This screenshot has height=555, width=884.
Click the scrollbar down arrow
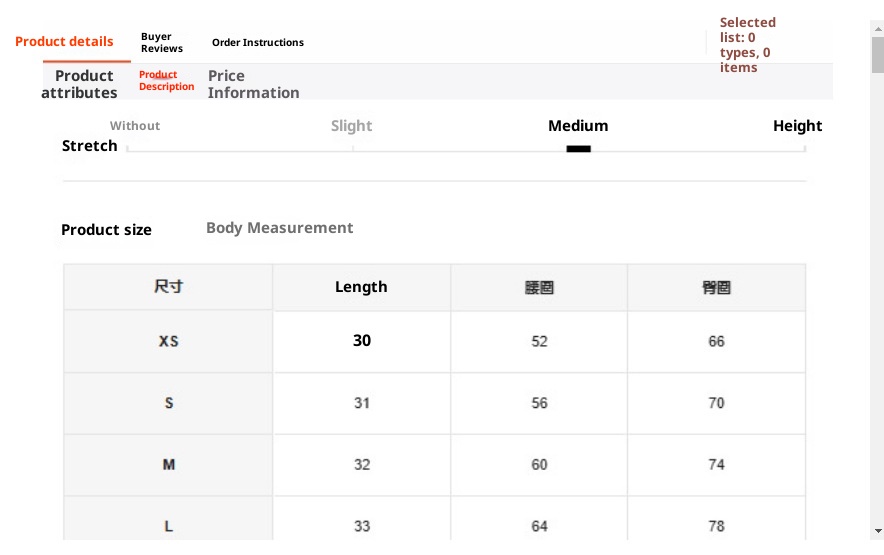877,530
